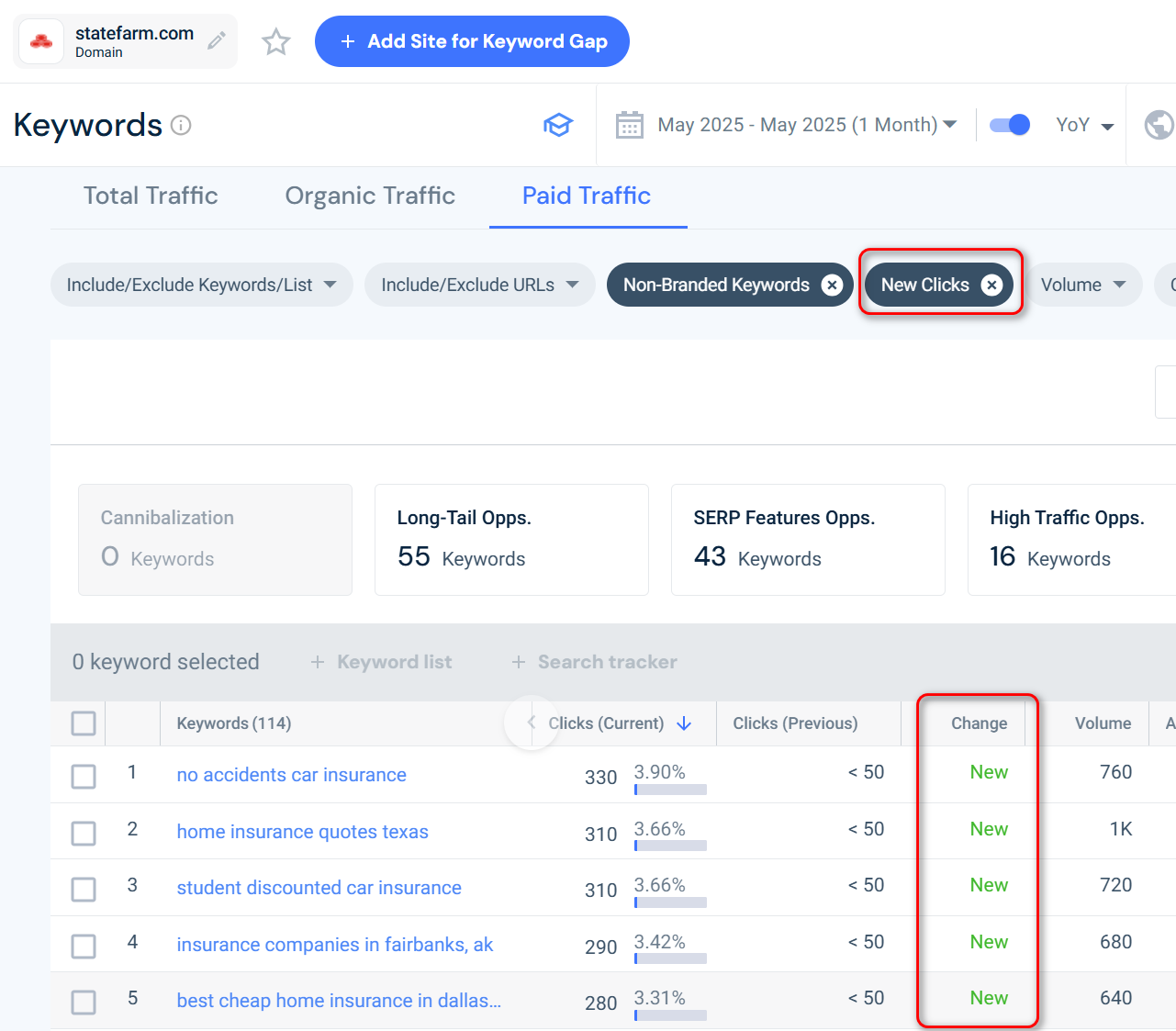Switch to the Organic Traffic tab
The image size is (1176, 1031).
point(370,196)
